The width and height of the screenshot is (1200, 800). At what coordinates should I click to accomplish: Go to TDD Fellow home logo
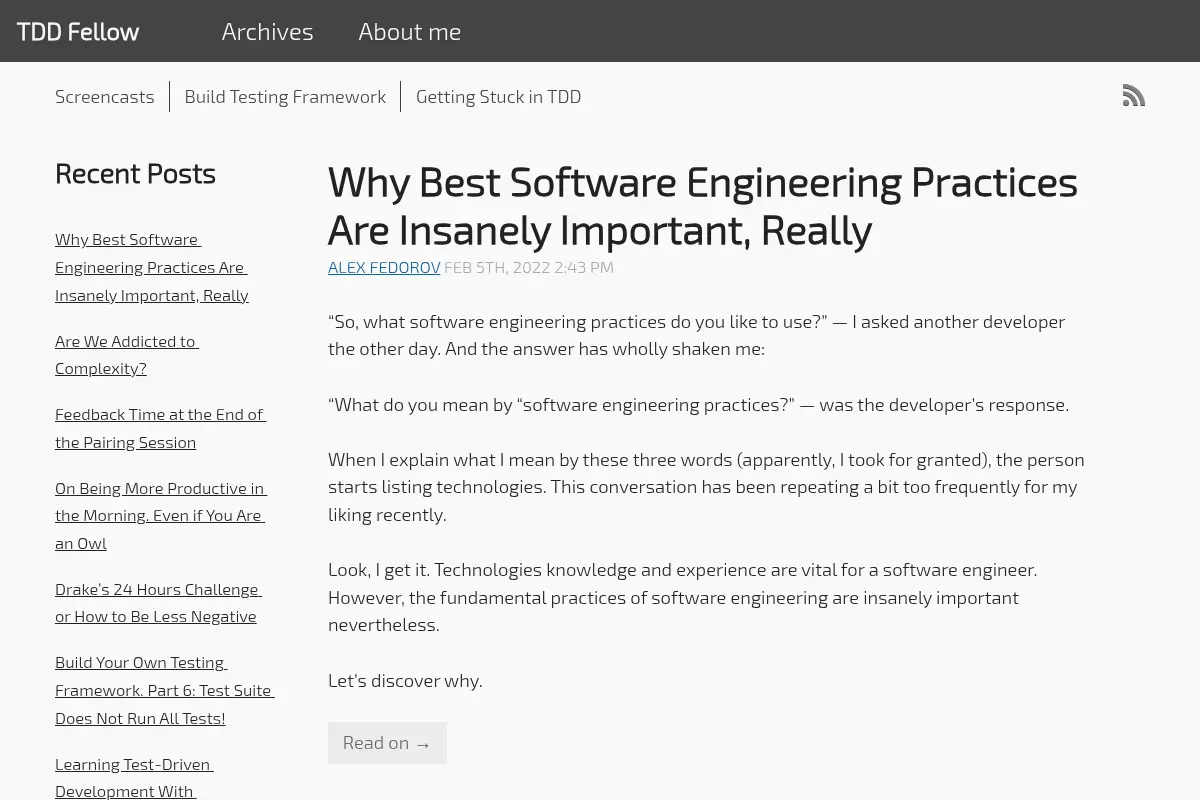click(78, 32)
